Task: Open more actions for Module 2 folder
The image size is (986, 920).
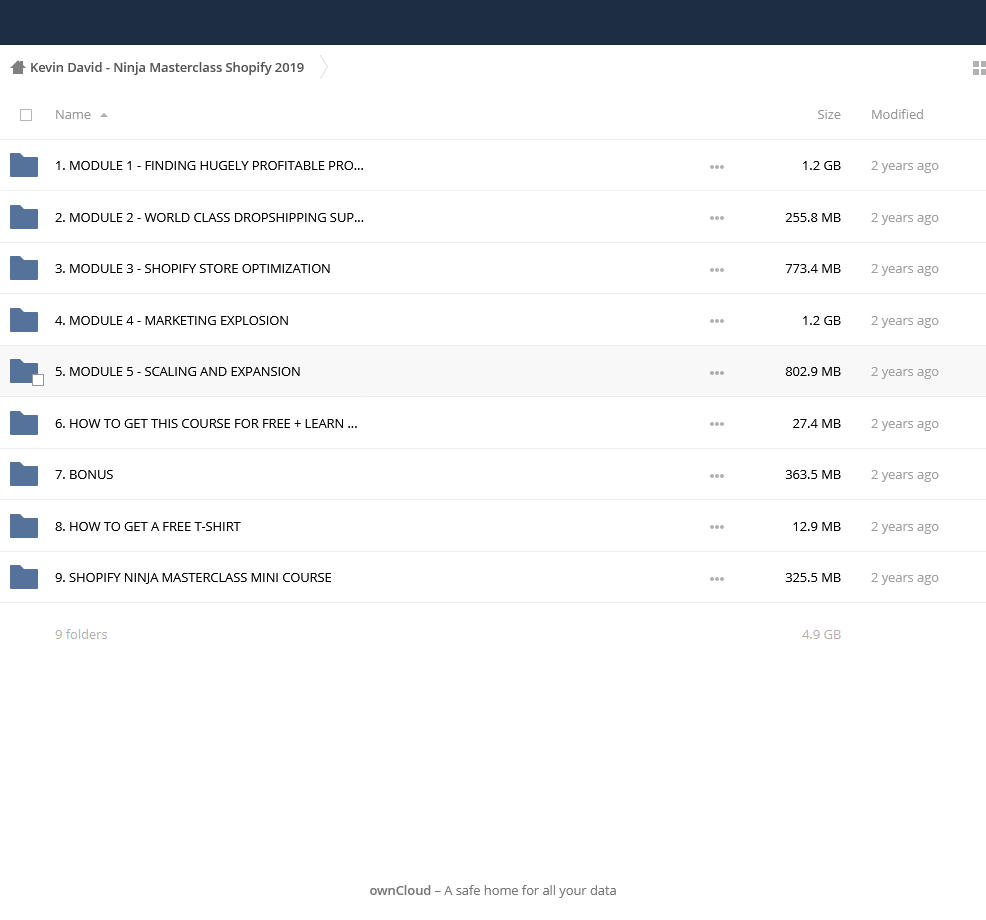Action: tap(717, 218)
